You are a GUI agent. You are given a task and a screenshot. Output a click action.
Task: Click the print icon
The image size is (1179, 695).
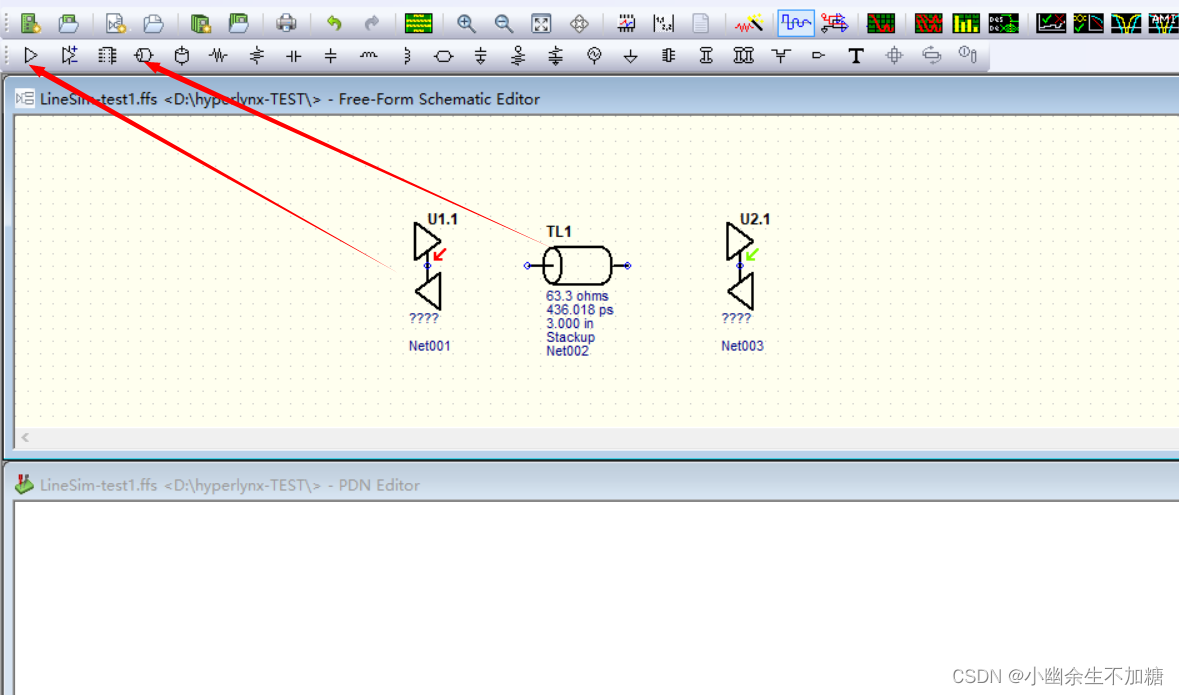(286, 23)
